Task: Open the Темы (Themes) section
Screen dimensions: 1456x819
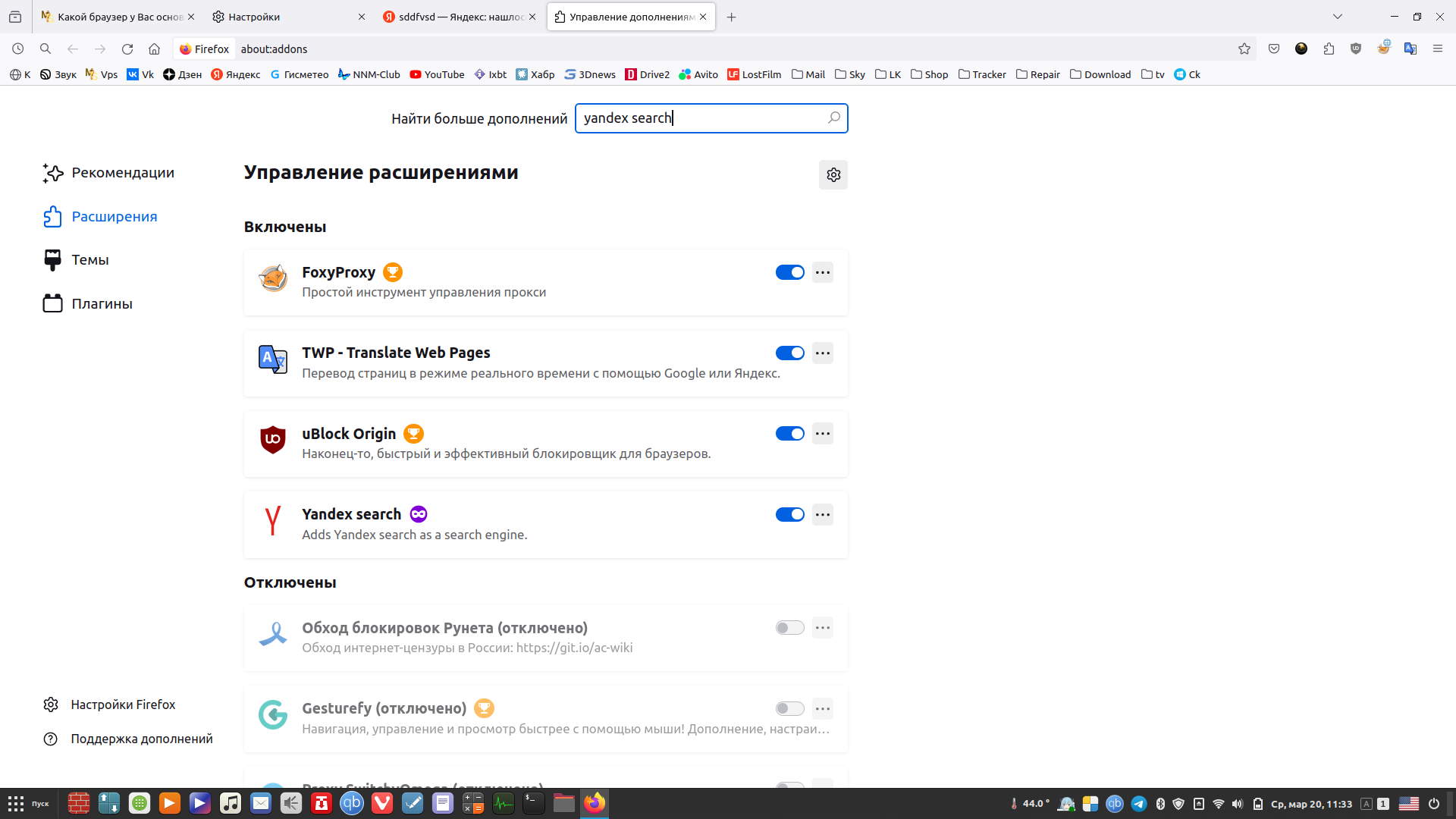Action: [76, 260]
